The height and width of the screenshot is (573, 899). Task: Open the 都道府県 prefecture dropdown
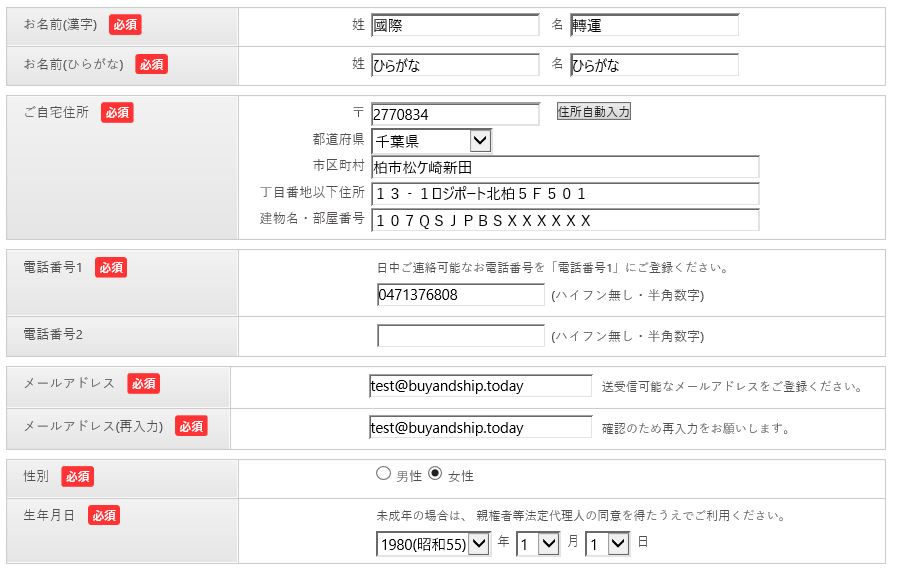431,141
